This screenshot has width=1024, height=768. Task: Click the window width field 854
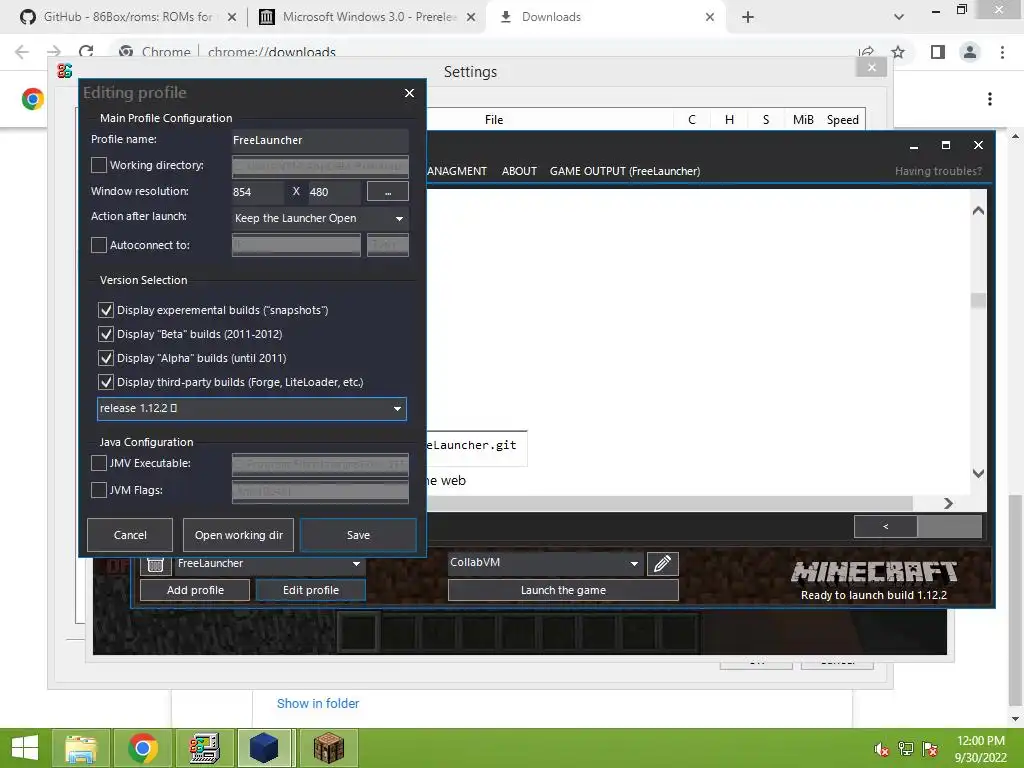pos(257,192)
